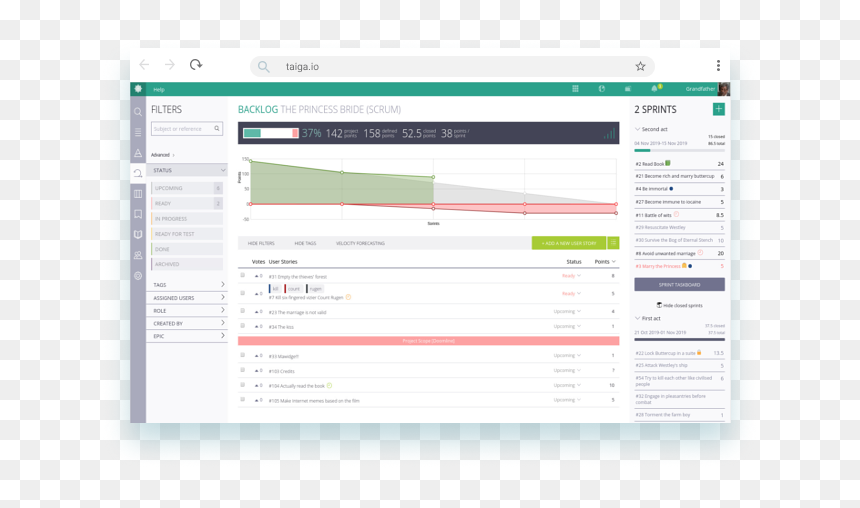
Task: Bookmark the page with the star icon
Action: click(640, 66)
